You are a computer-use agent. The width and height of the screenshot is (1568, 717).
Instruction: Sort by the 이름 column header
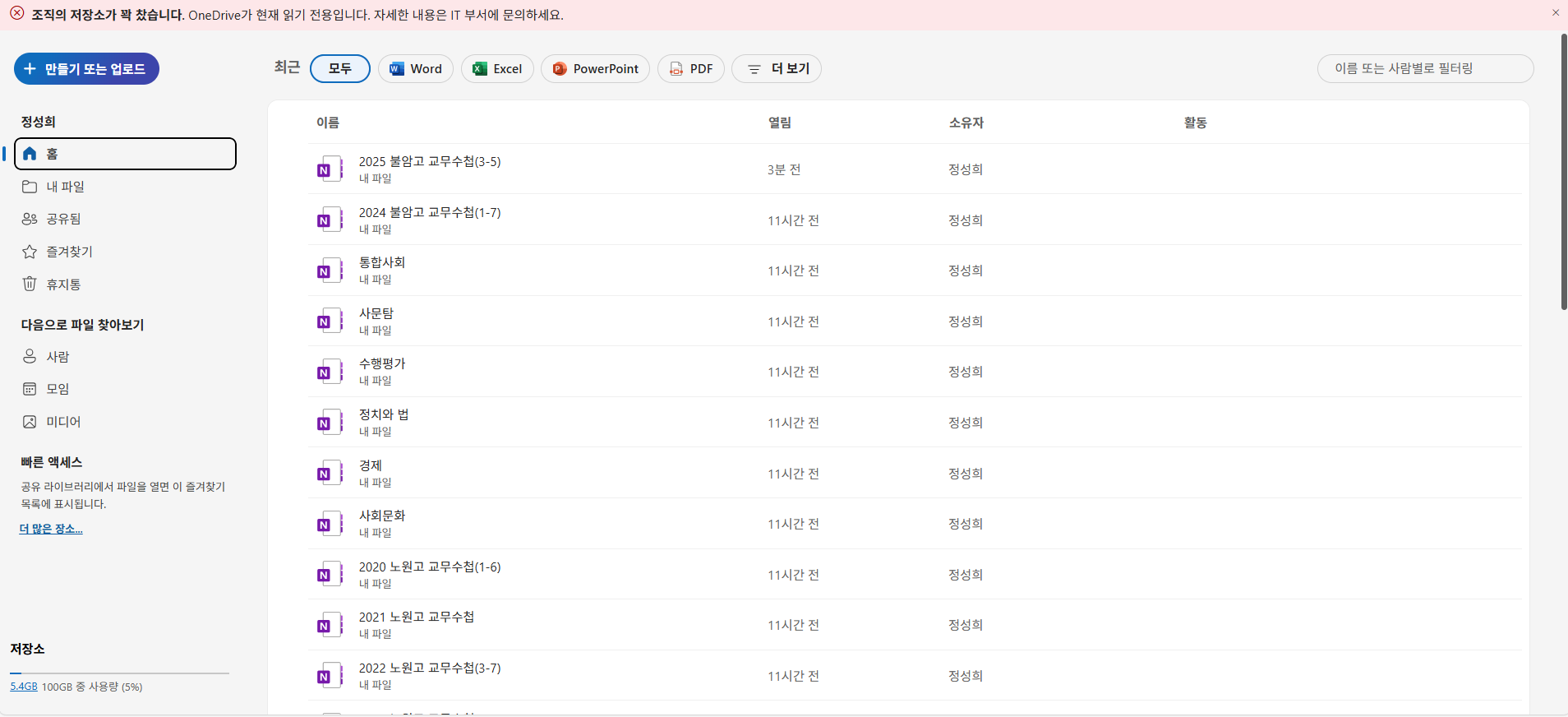pyautogui.click(x=328, y=123)
